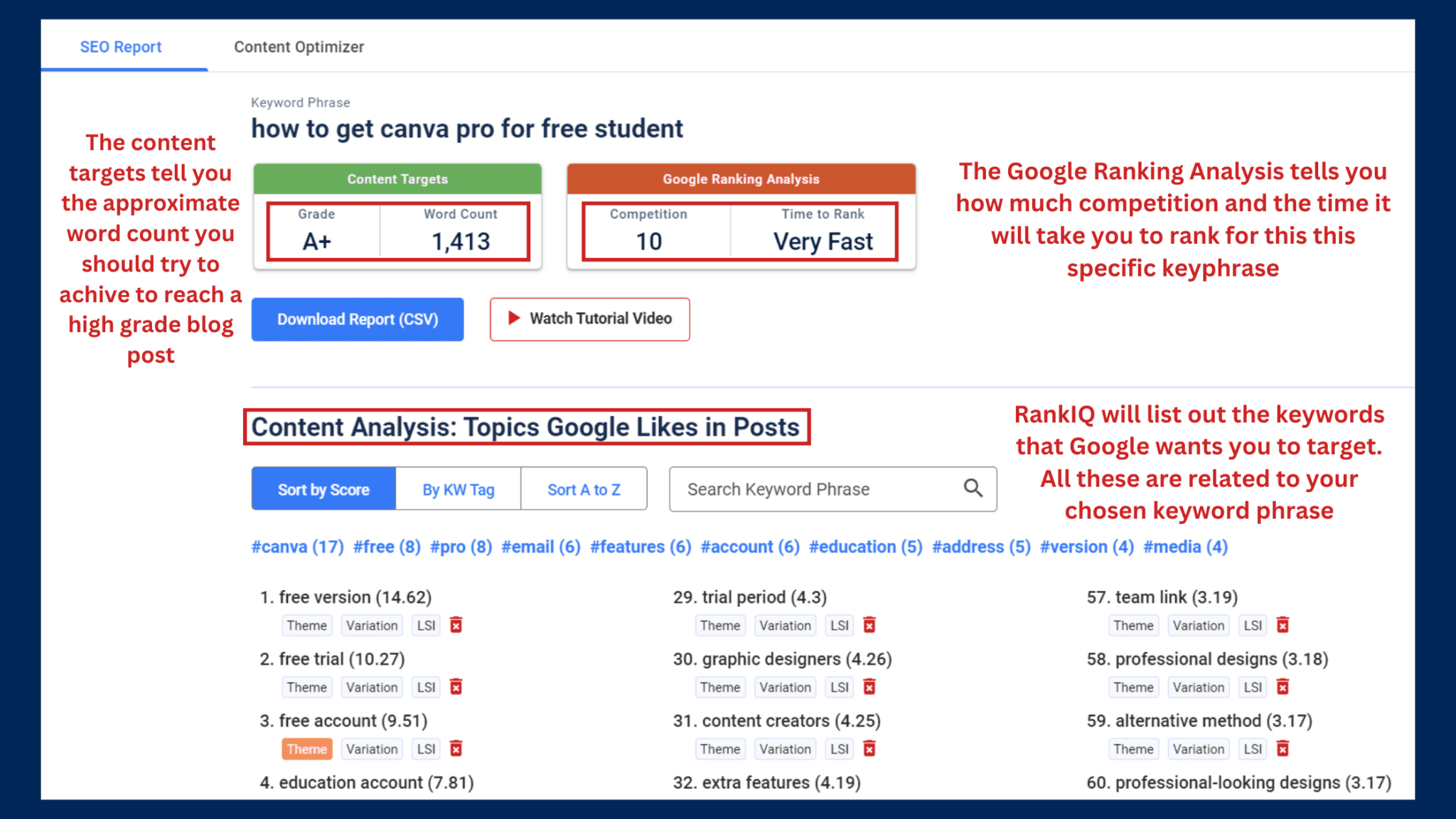Select Sort by Score option

[323, 489]
